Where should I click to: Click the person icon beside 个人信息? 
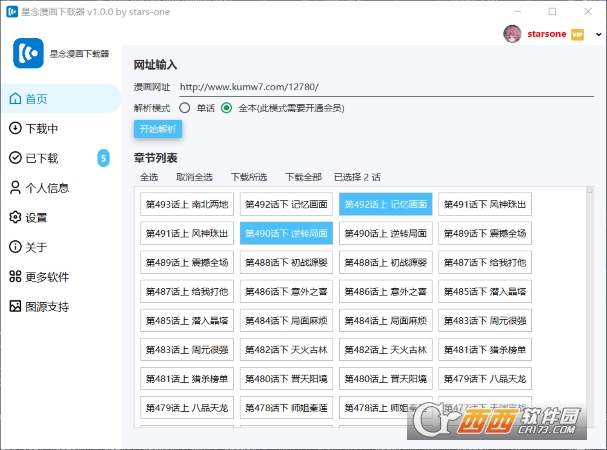pos(15,188)
